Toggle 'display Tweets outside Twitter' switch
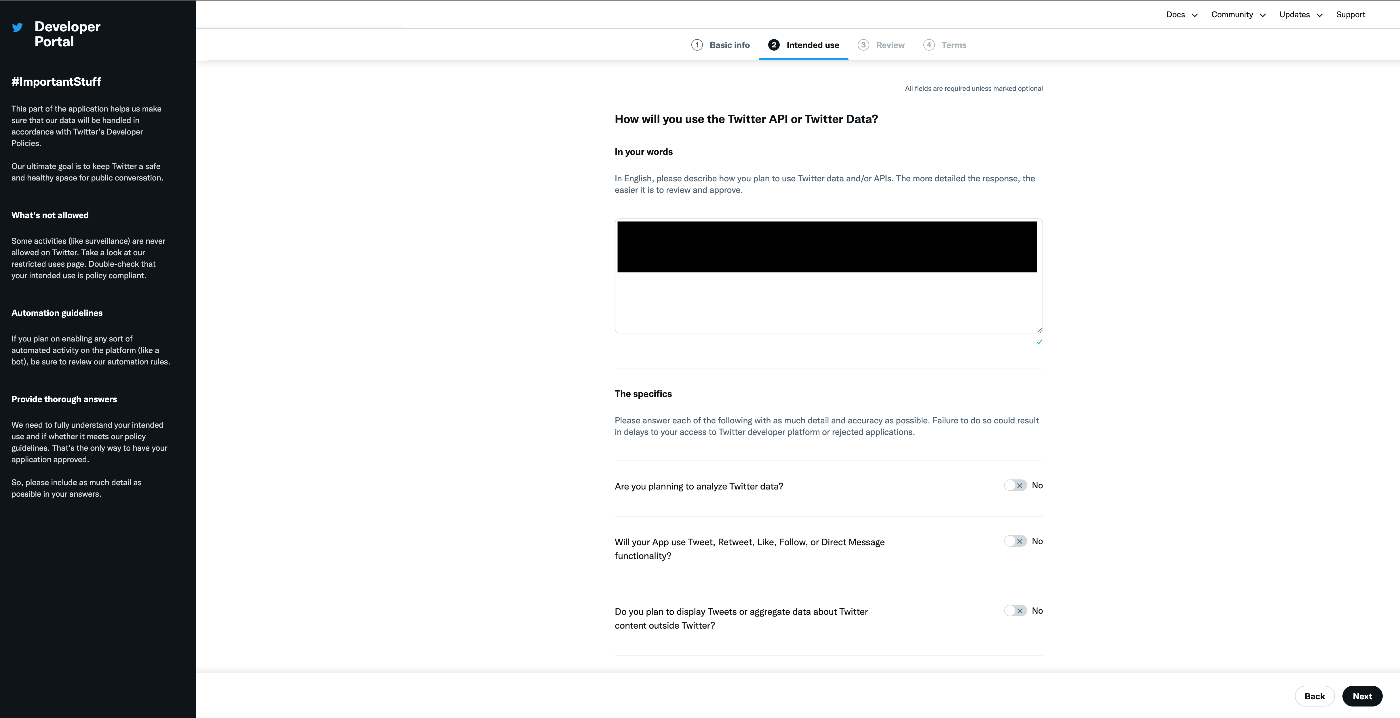 point(1016,610)
